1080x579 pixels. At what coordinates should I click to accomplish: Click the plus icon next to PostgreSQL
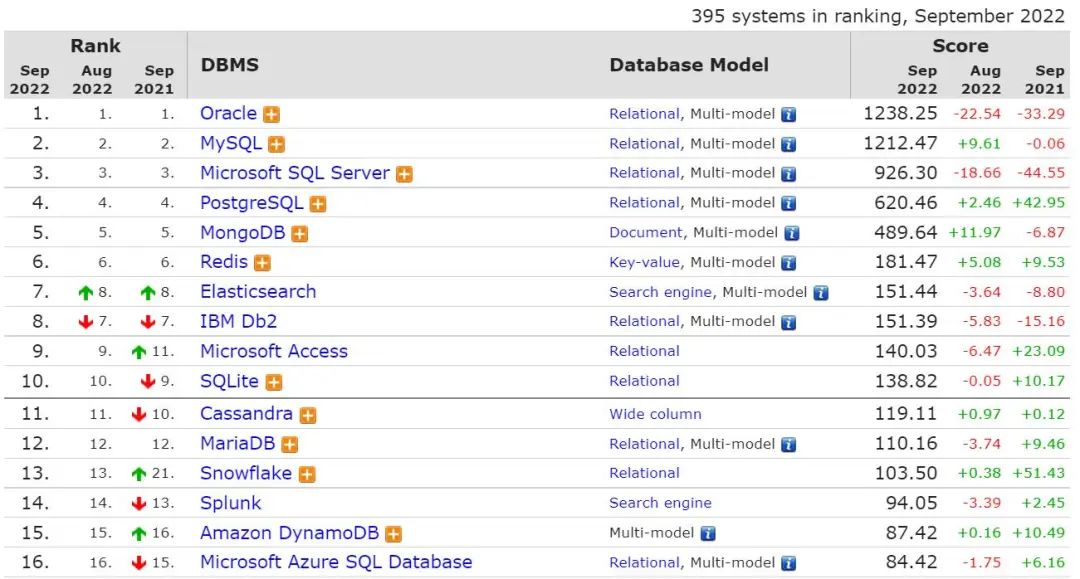point(317,204)
